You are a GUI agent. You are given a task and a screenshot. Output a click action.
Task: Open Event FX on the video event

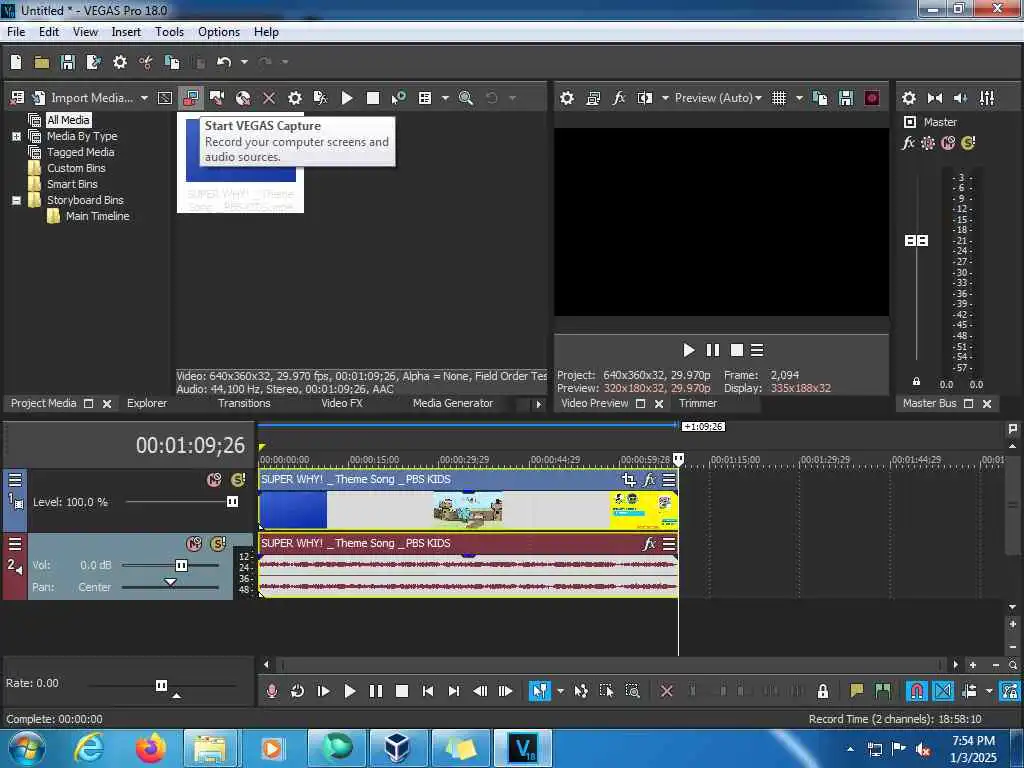pos(648,480)
